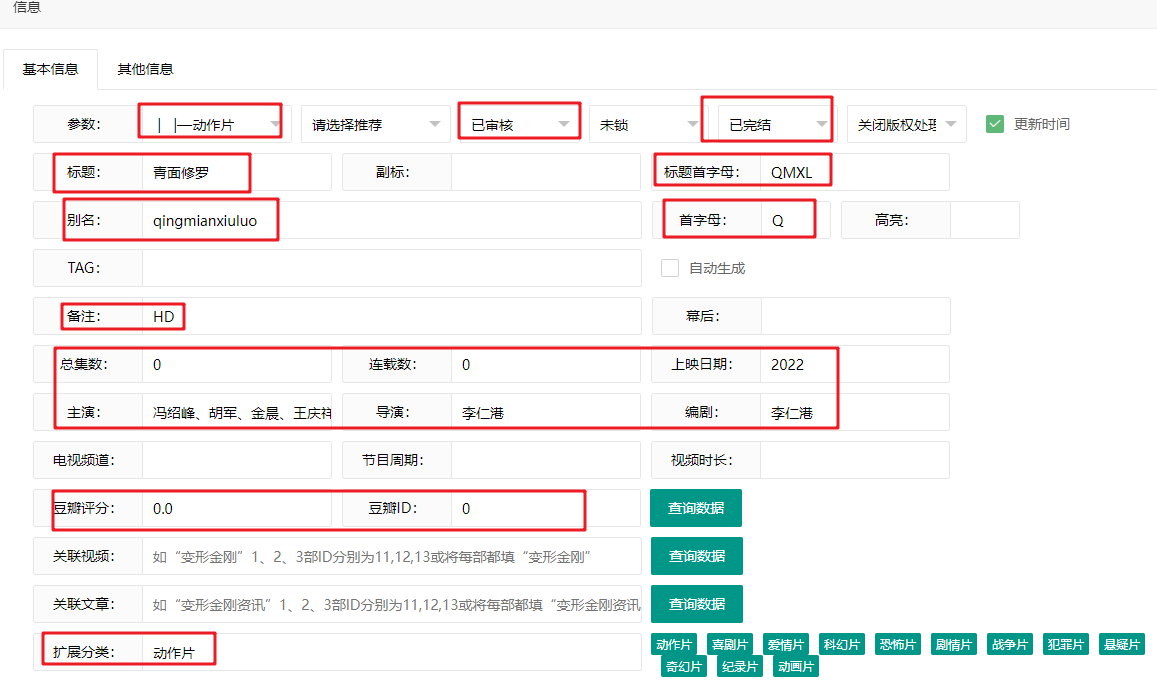Click 查询数据 button beside 关联文章
This screenshot has width=1157, height=684.
tap(697, 604)
